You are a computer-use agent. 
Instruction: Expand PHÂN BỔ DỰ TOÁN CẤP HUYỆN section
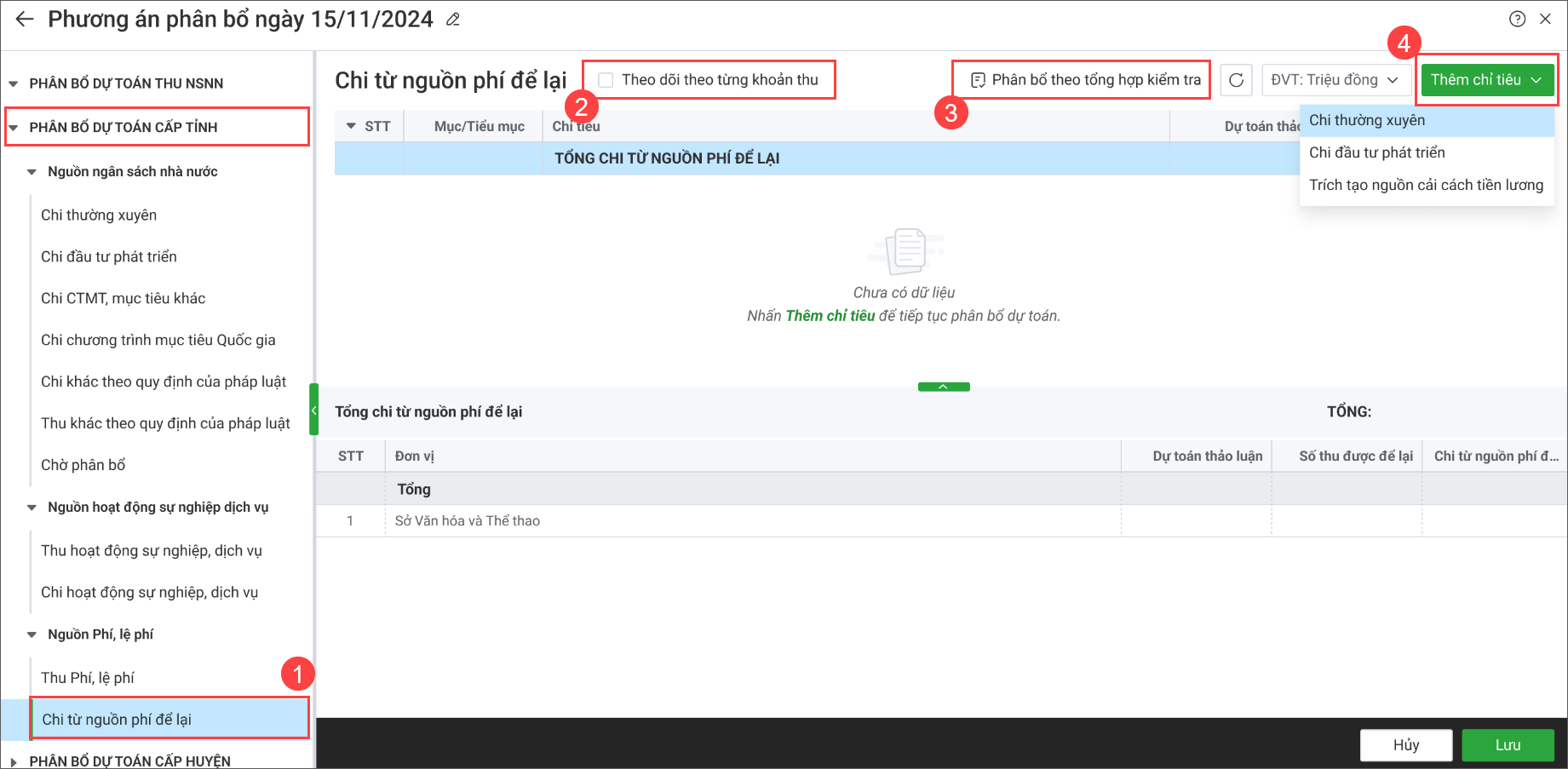click(x=13, y=761)
